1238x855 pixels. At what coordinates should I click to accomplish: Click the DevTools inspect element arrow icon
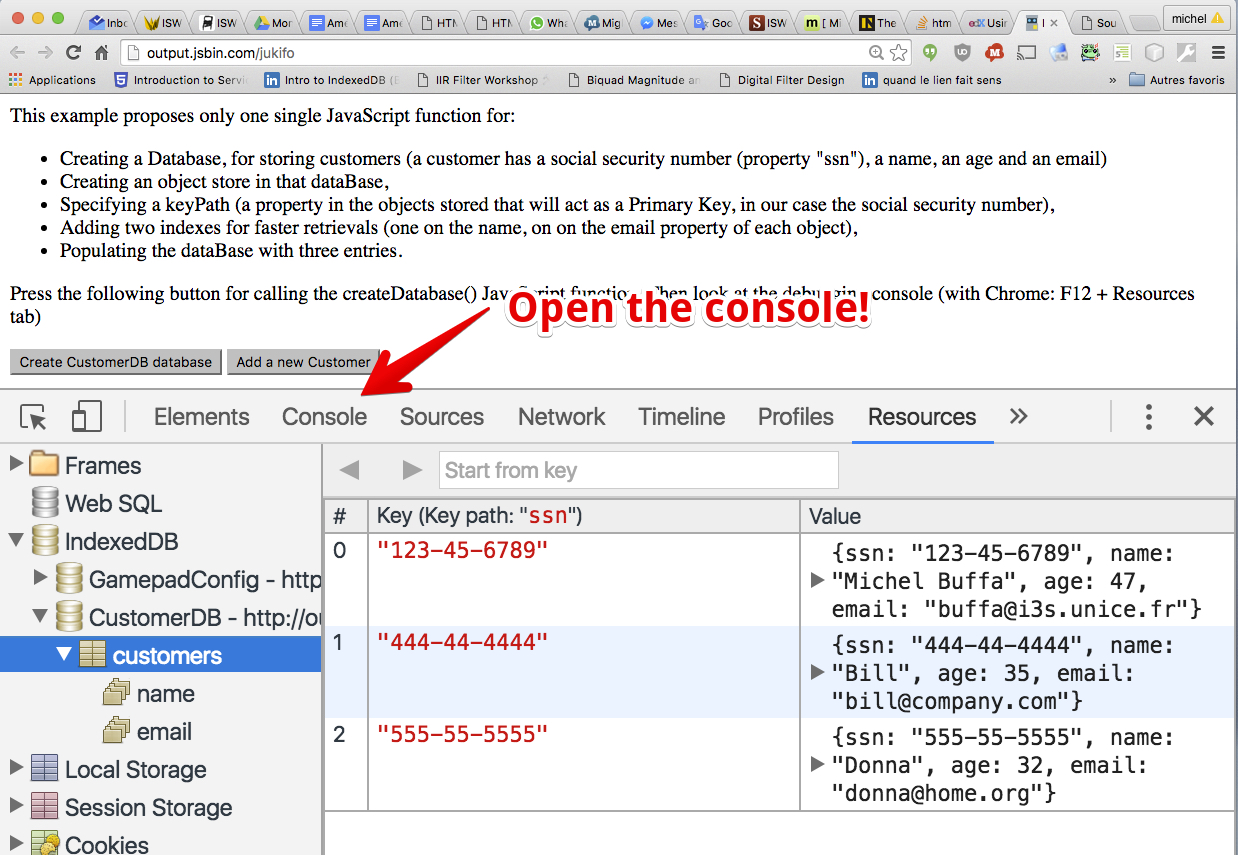point(34,417)
